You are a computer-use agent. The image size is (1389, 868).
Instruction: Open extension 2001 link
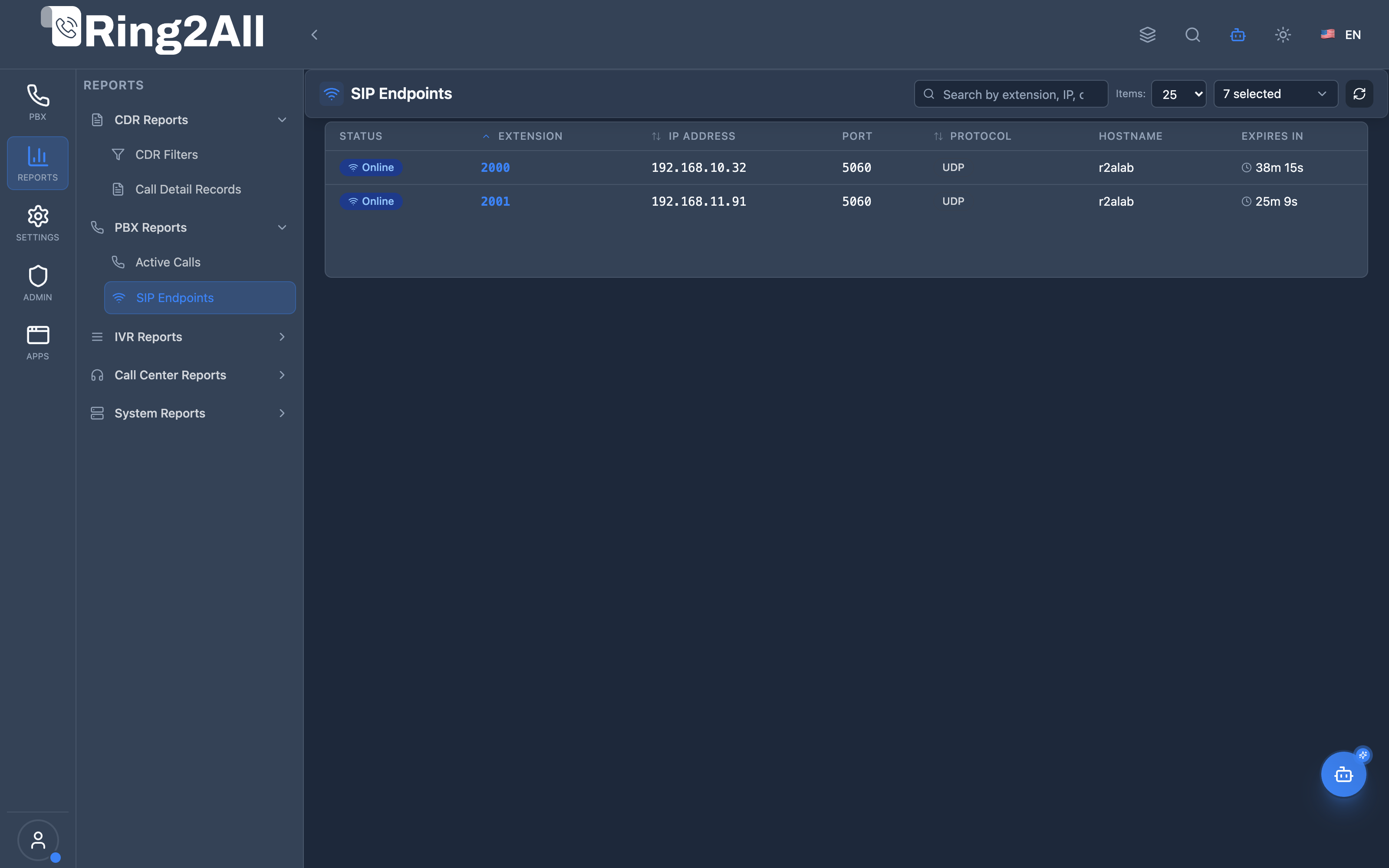[x=495, y=201]
